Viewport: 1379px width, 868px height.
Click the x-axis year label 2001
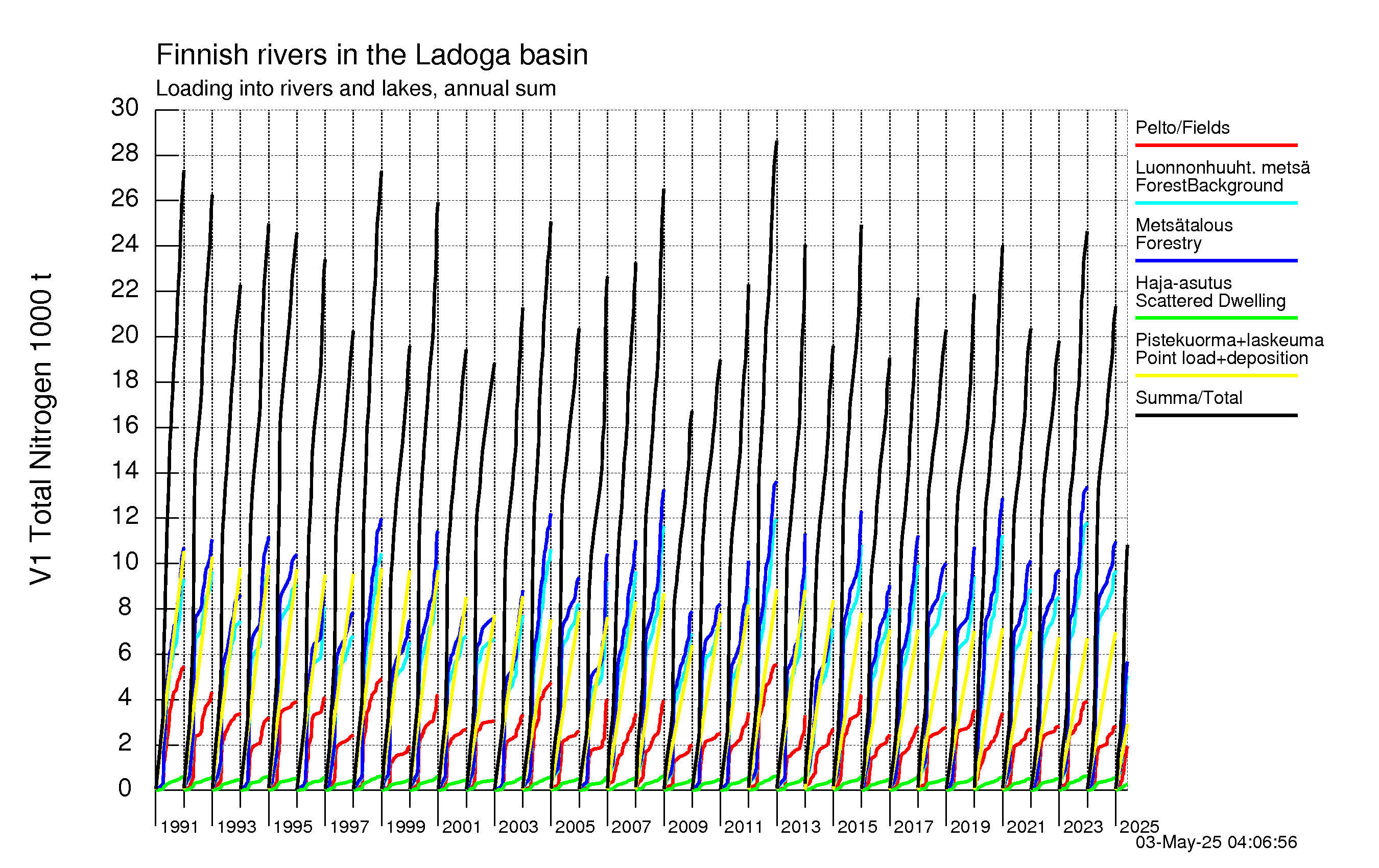tap(462, 827)
